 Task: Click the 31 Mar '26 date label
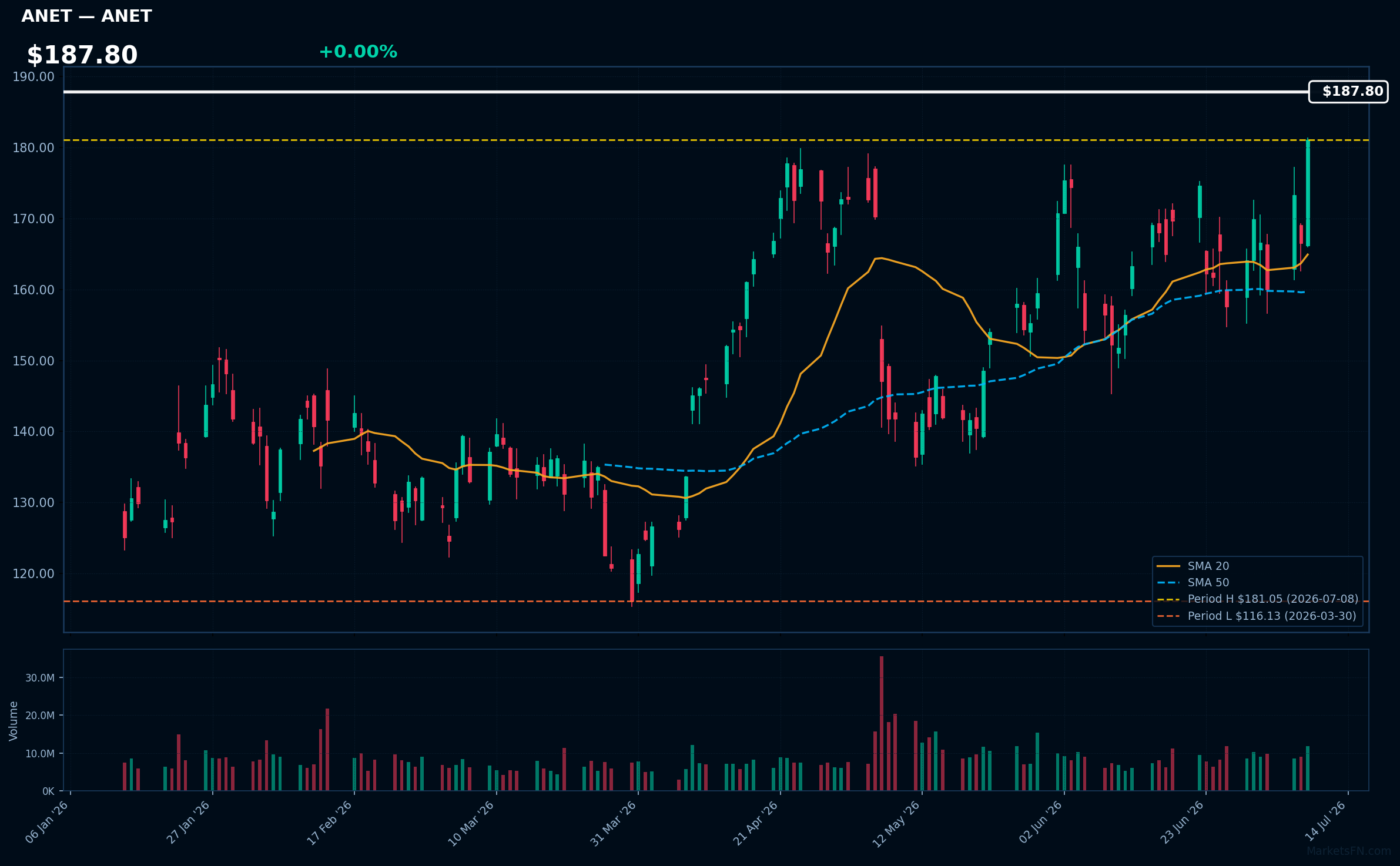click(614, 823)
